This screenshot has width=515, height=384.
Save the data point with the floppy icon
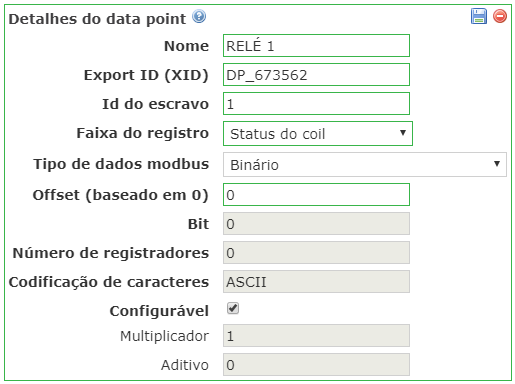(479, 16)
